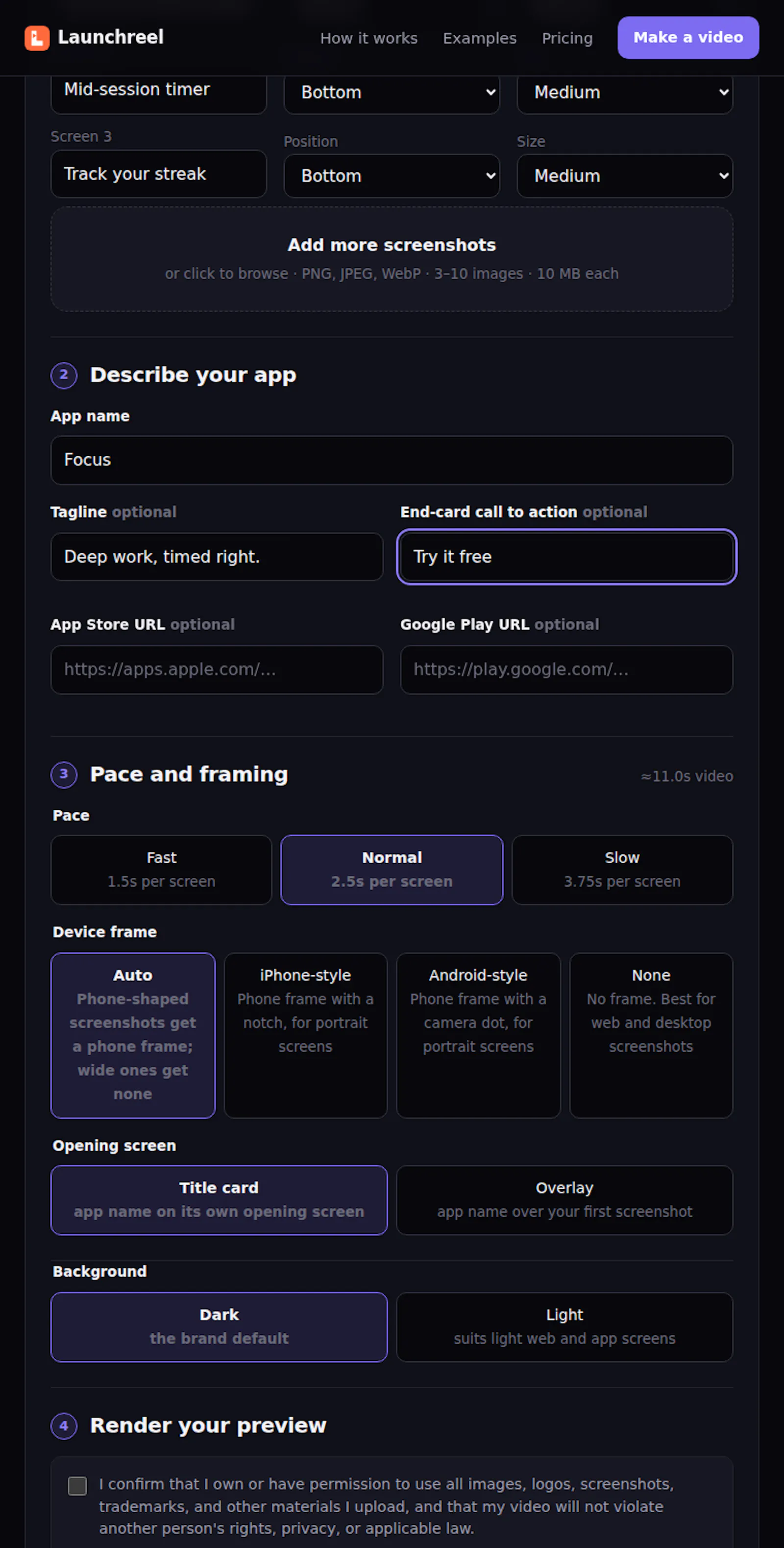Image resolution: width=784 pixels, height=1548 pixels.
Task: Tick the permission confirmation checkbox
Action: click(x=77, y=1486)
